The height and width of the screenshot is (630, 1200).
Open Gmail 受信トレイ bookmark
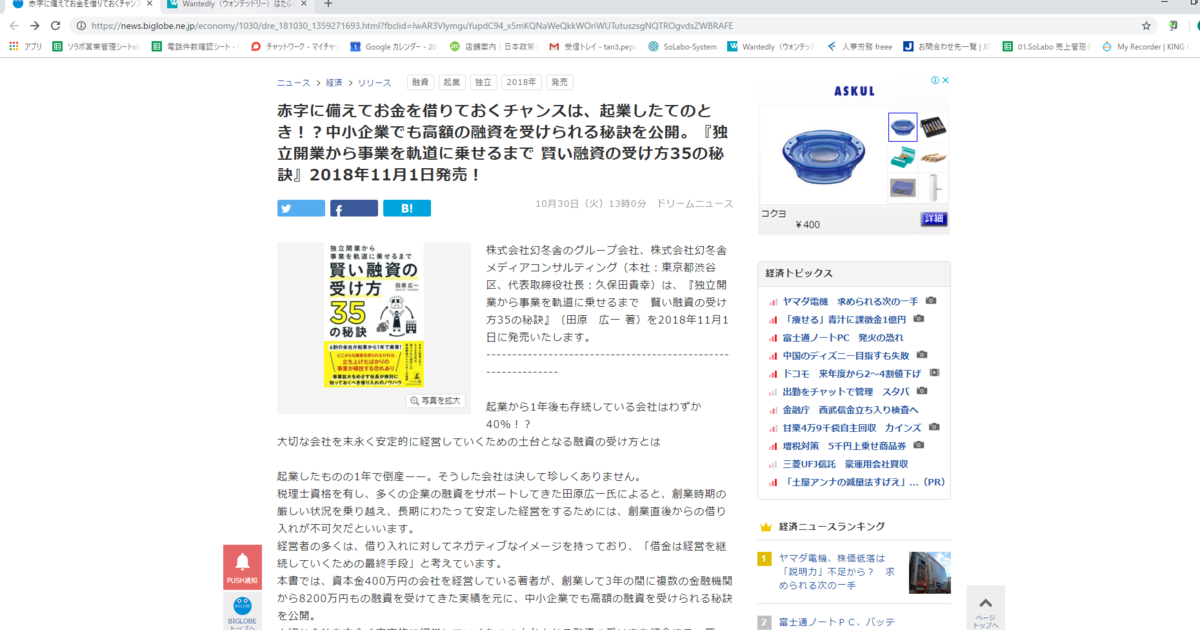click(x=593, y=46)
